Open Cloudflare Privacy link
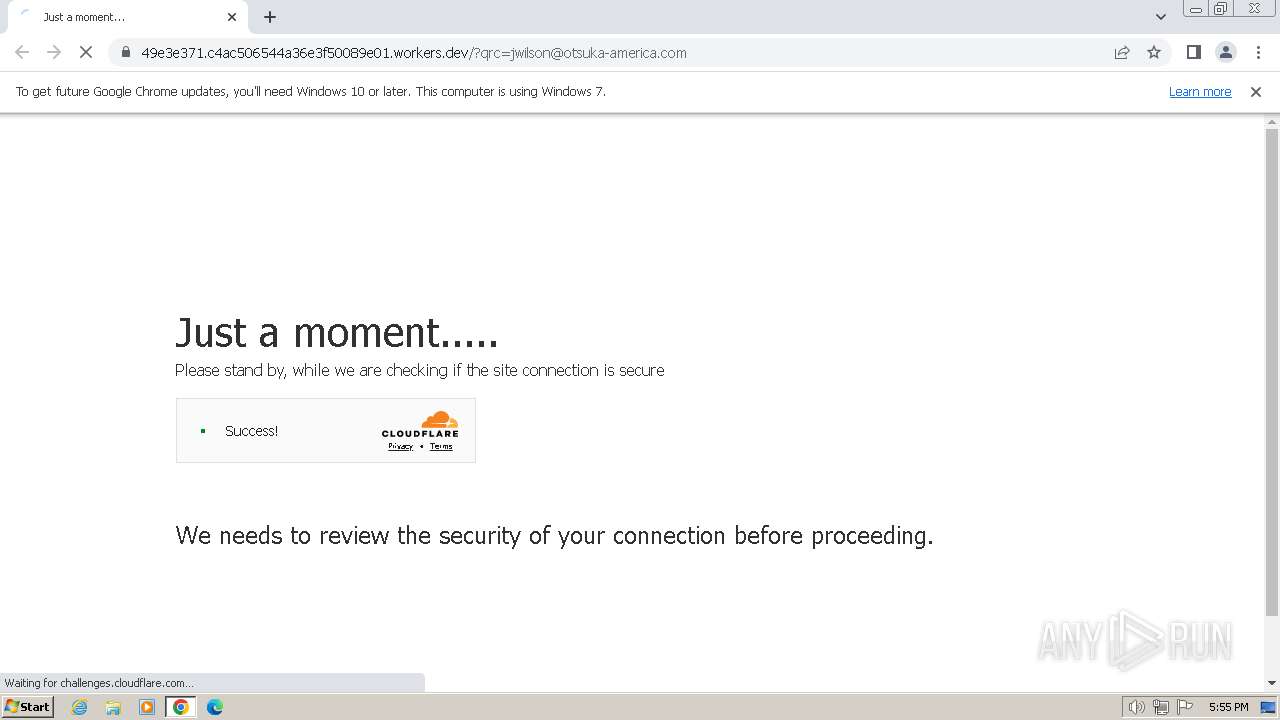This screenshot has width=1280, height=720. [x=400, y=446]
